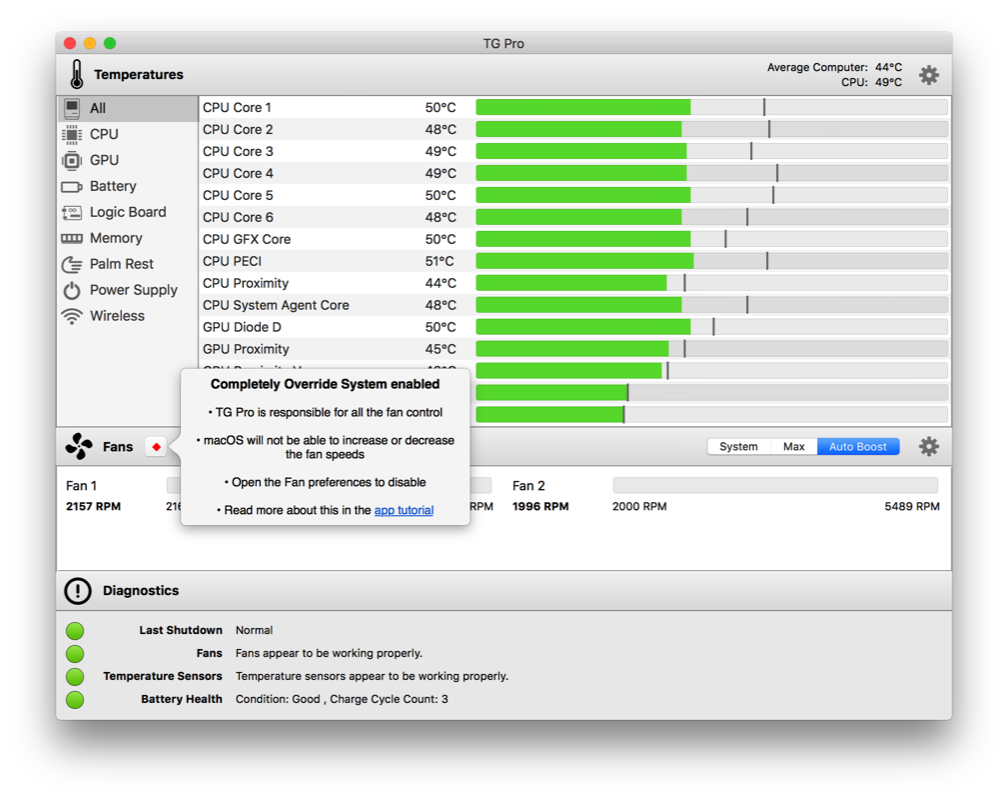Click the 44°C CPU Proximity value
This screenshot has height=800, width=1008.
(x=440, y=283)
